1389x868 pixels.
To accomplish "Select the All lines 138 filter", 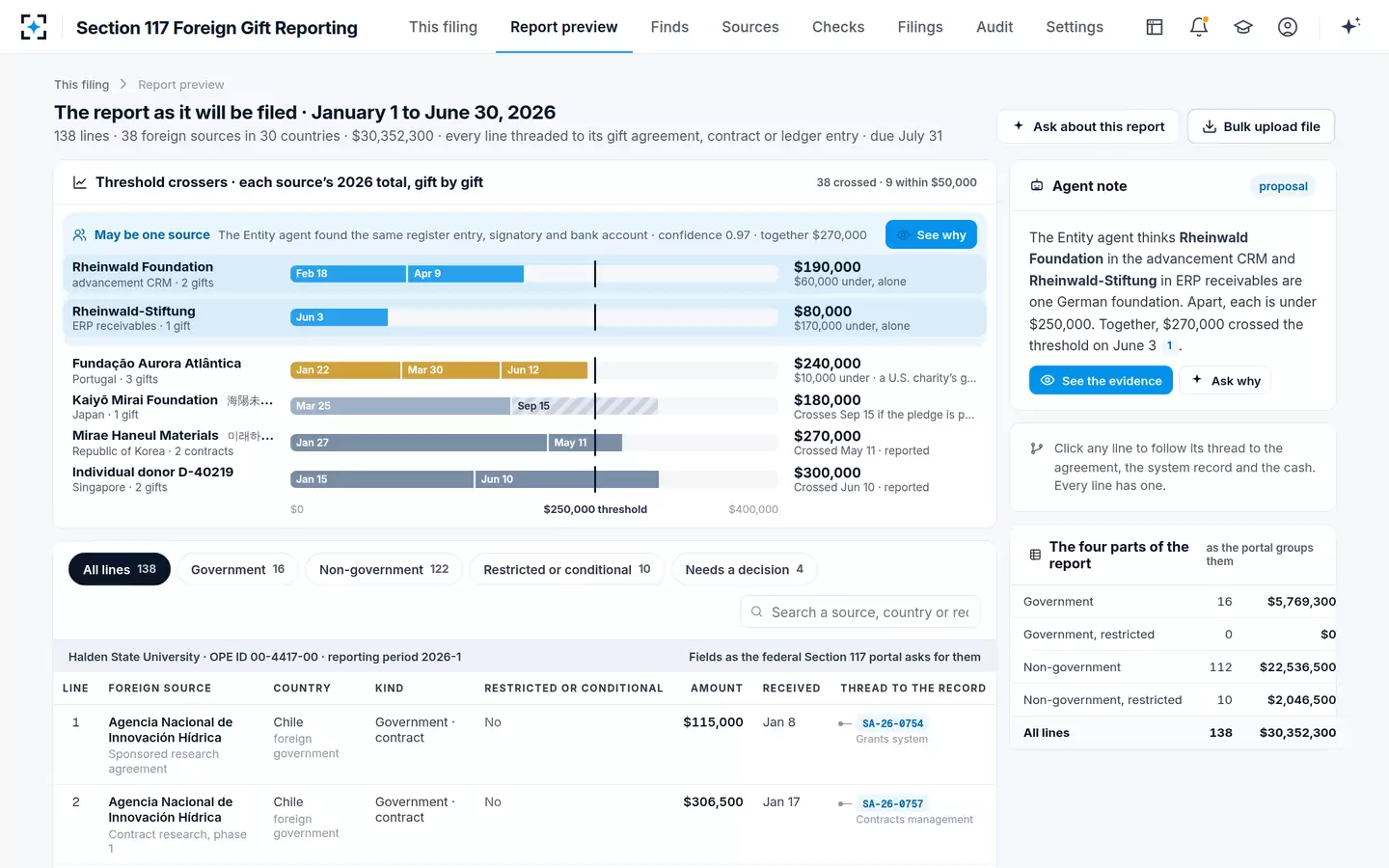I will coord(120,570).
